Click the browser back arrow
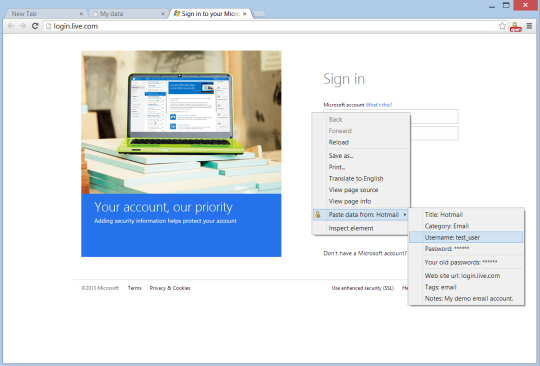The height and width of the screenshot is (366, 540). pyautogui.click(x=11, y=26)
